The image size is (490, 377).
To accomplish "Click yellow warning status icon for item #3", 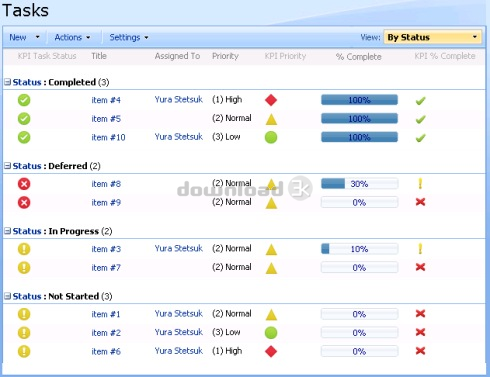I will point(24,249).
